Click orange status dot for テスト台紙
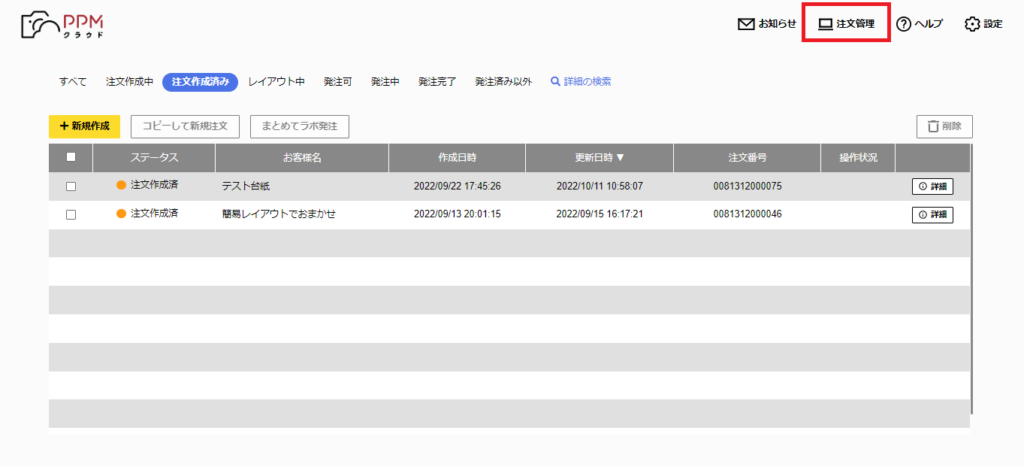This screenshot has height=467, width=1024. pos(121,185)
